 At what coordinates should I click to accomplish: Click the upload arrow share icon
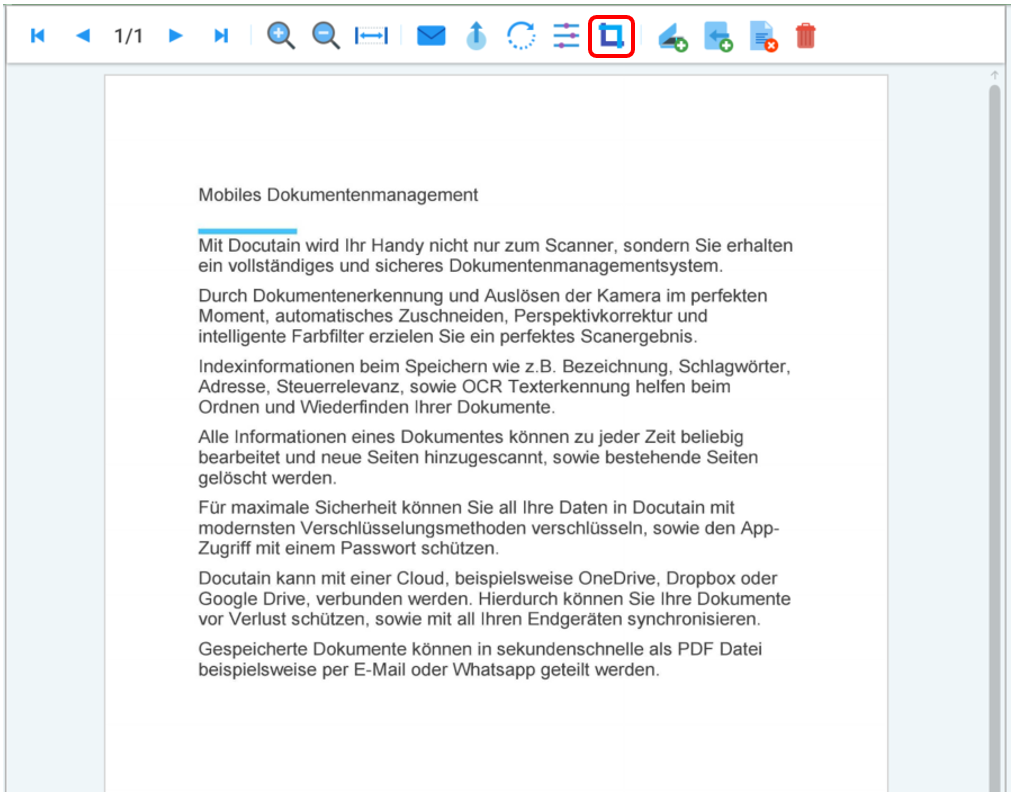click(x=476, y=36)
